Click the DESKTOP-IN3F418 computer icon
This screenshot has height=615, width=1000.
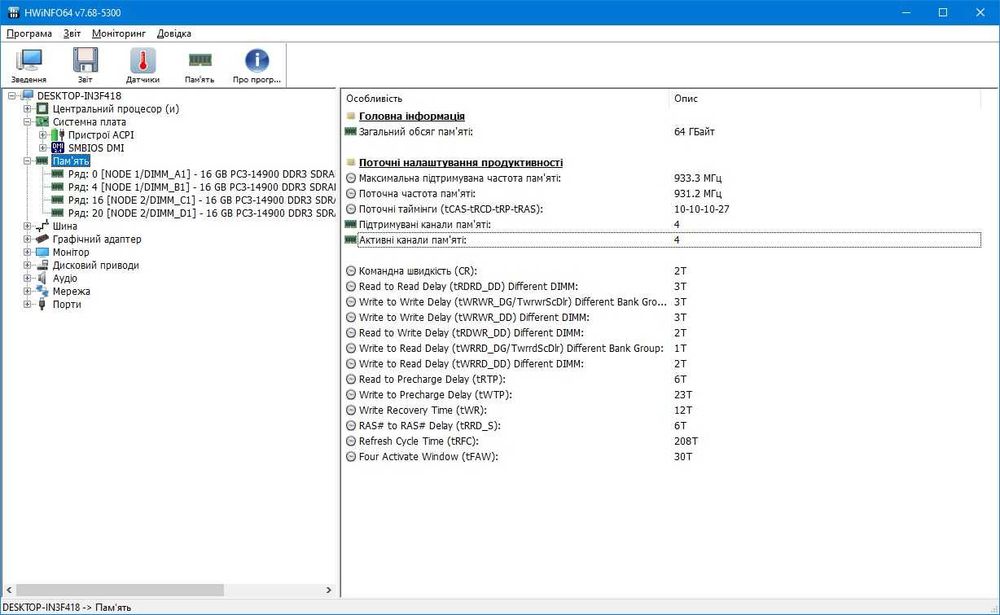click(x=27, y=96)
